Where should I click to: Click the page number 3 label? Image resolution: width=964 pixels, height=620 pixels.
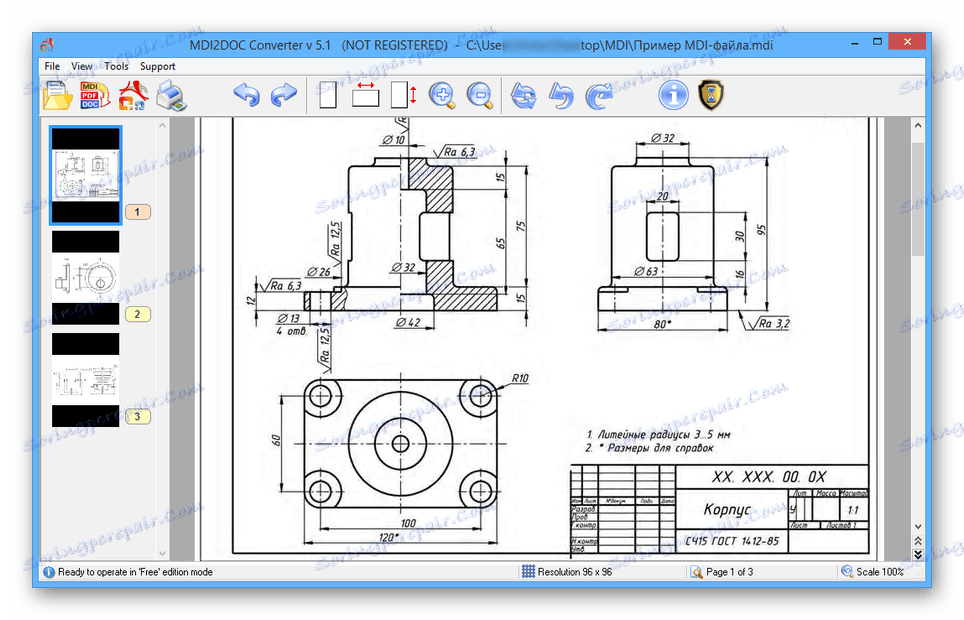click(x=138, y=416)
